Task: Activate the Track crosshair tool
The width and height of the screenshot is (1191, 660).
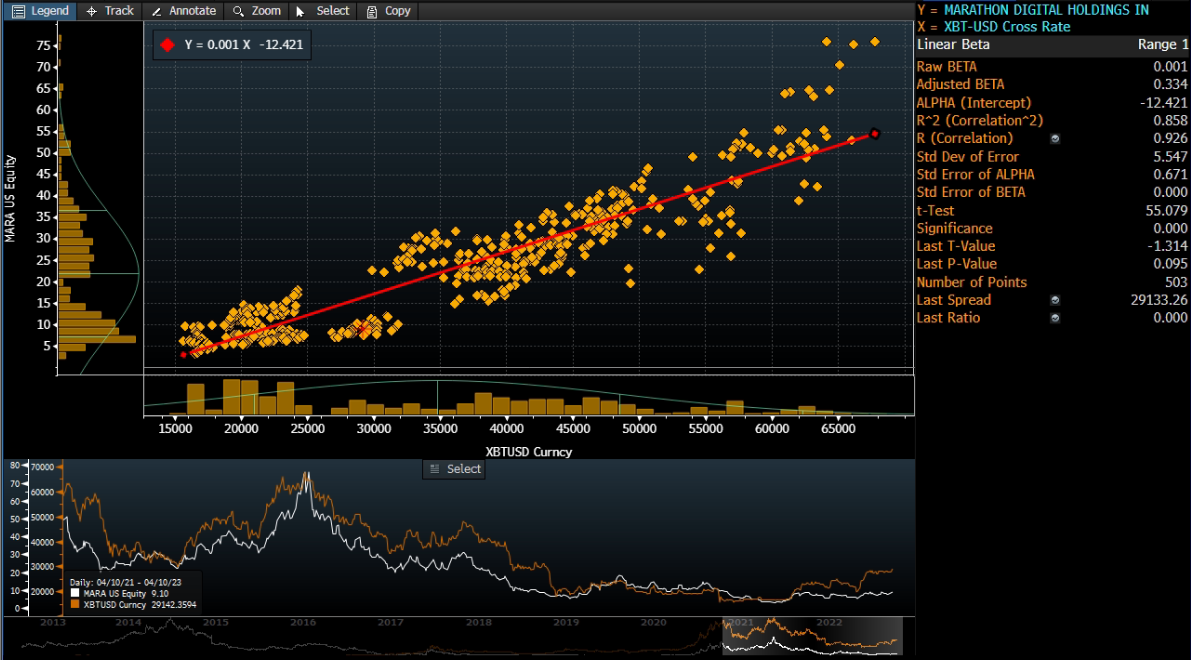Action: click(110, 11)
